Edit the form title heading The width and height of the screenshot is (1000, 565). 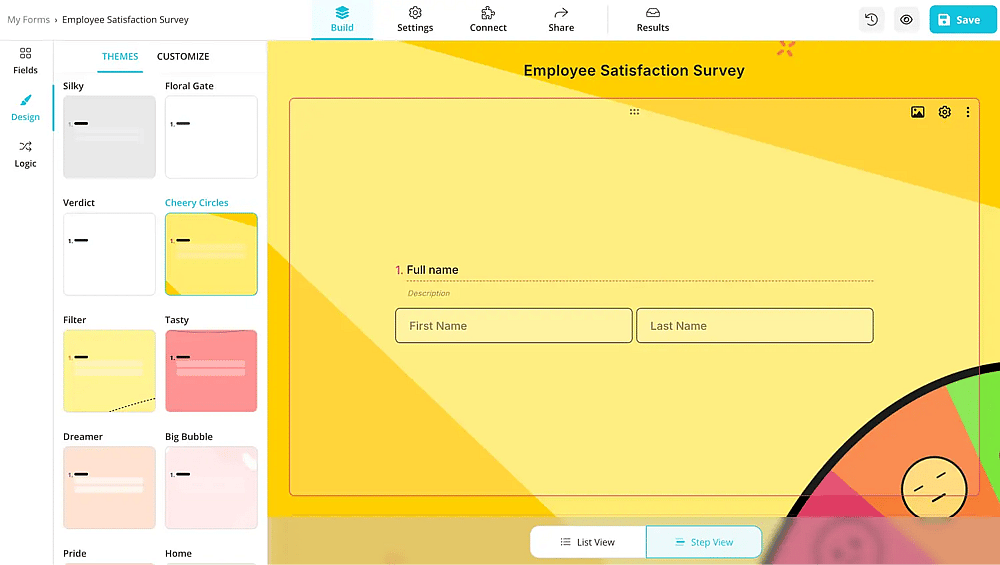634,71
